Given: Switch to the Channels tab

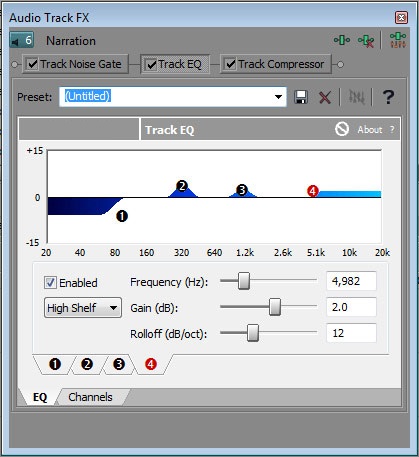Looking at the screenshot, I should pos(90,397).
